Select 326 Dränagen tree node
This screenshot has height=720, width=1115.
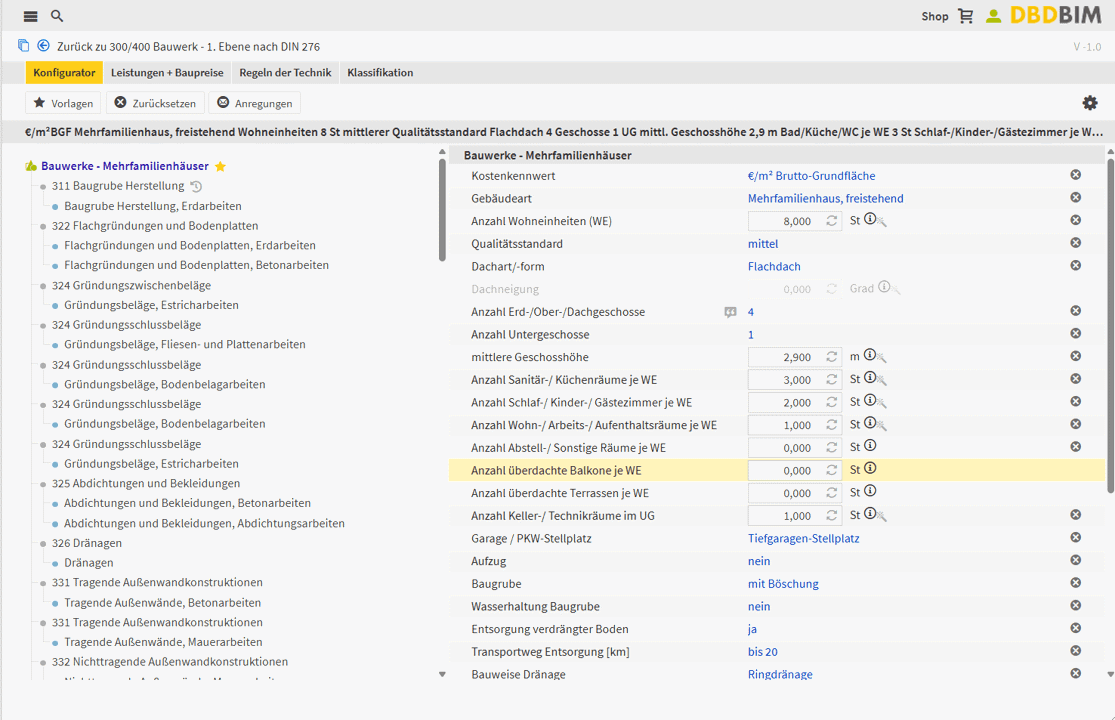tap(87, 543)
